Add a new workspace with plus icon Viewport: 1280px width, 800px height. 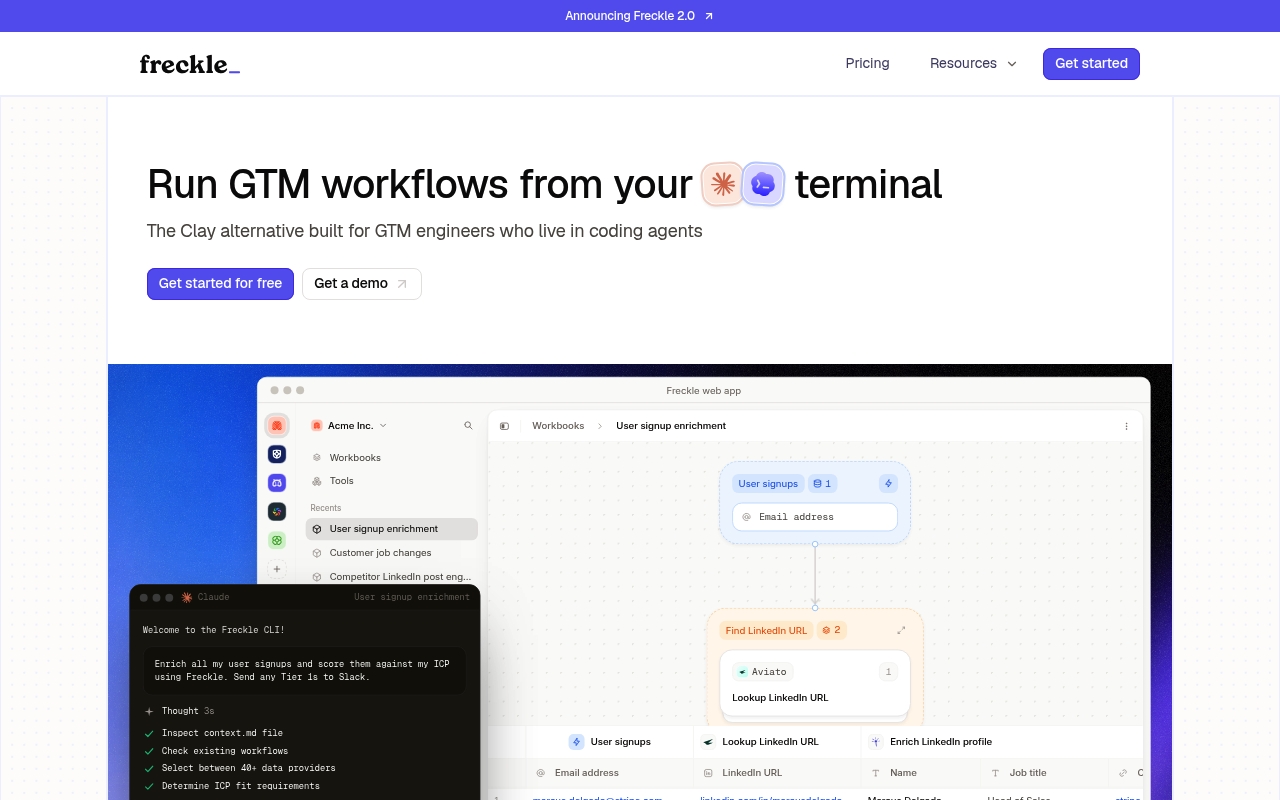277,569
